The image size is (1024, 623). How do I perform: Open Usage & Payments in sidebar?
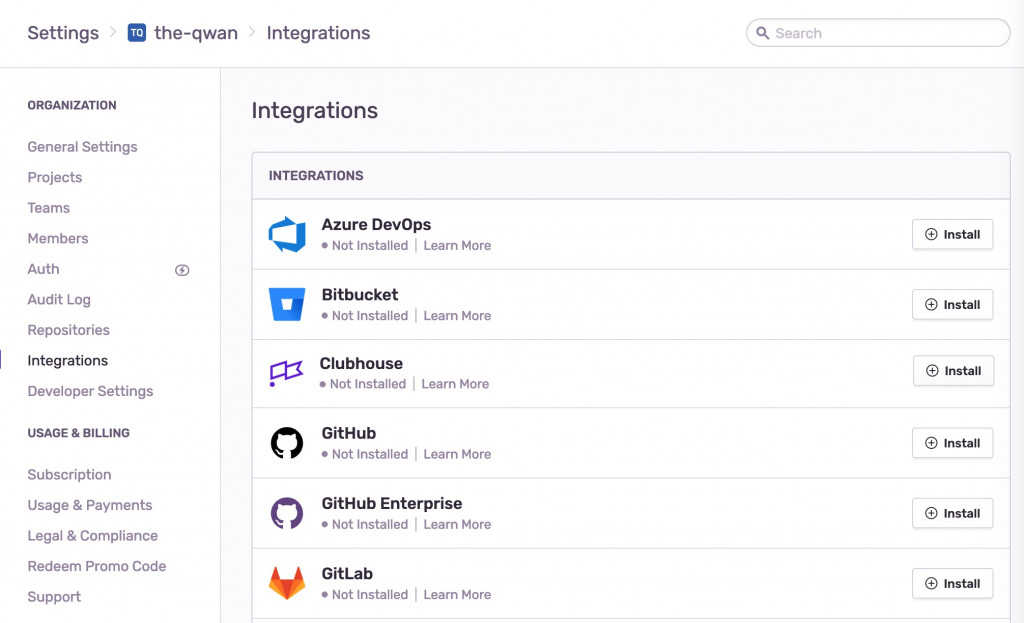point(89,505)
